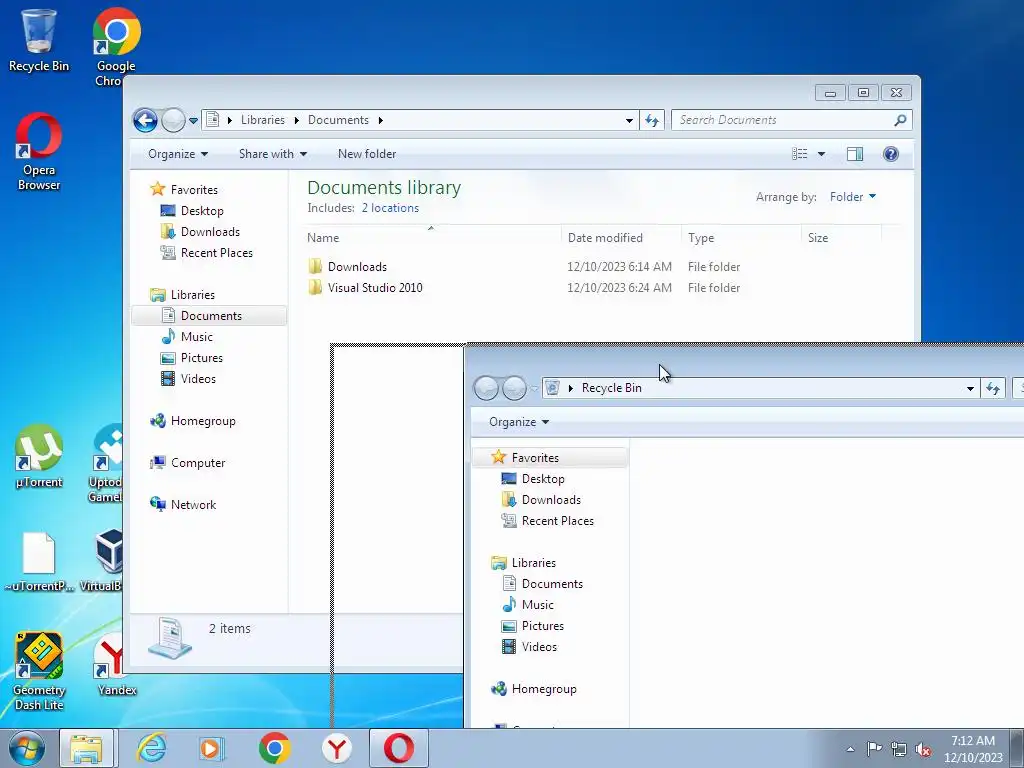Select the µTorrent desktop shortcut
Viewport: 1024px width, 768px height.
[x=39, y=456]
